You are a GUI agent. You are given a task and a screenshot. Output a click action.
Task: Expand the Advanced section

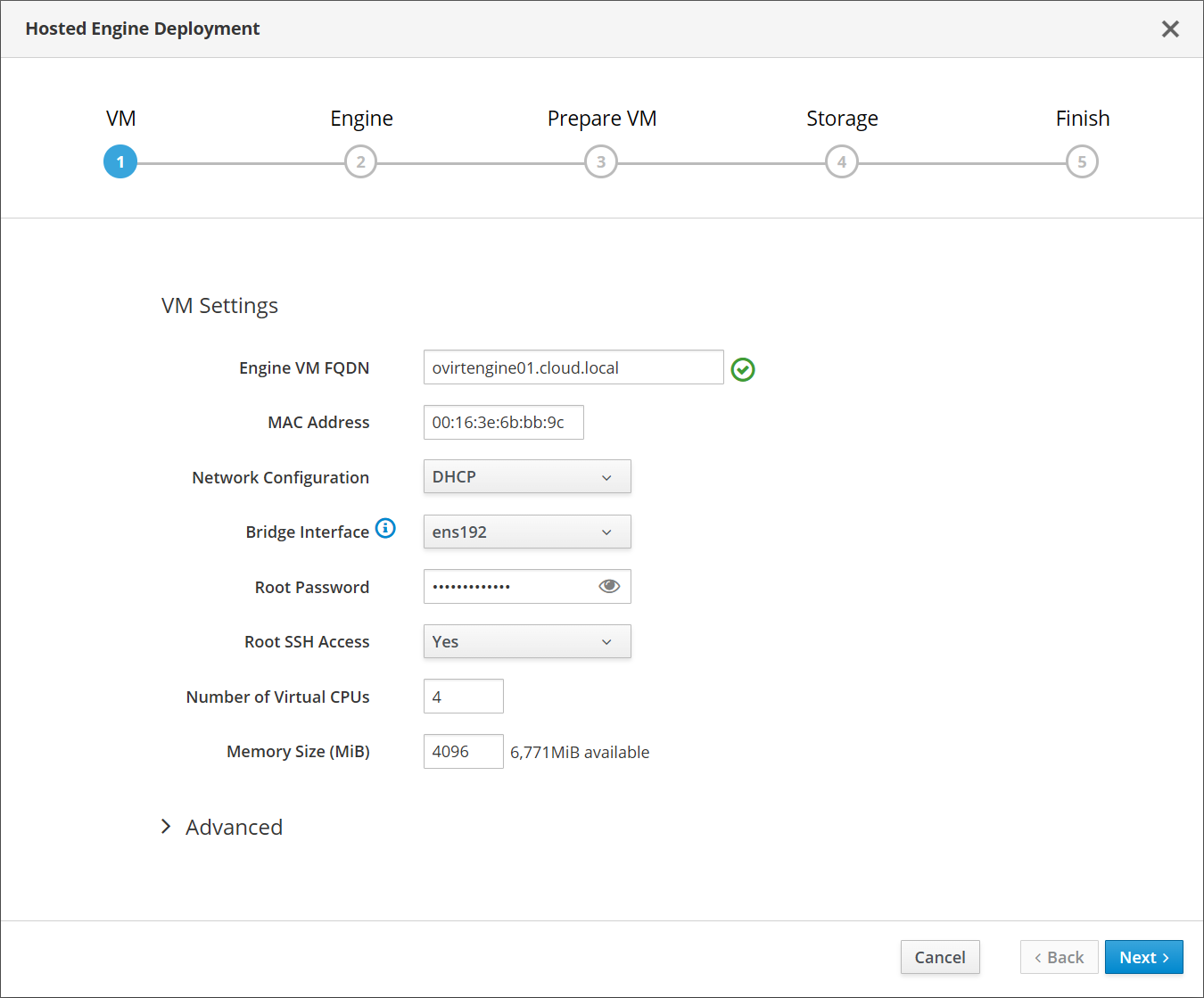click(x=222, y=827)
